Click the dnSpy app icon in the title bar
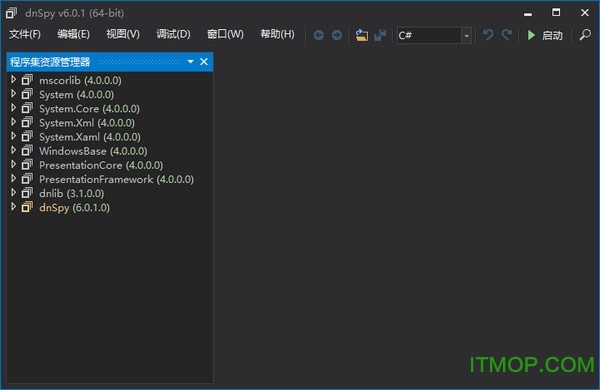 (x=11, y=13)
